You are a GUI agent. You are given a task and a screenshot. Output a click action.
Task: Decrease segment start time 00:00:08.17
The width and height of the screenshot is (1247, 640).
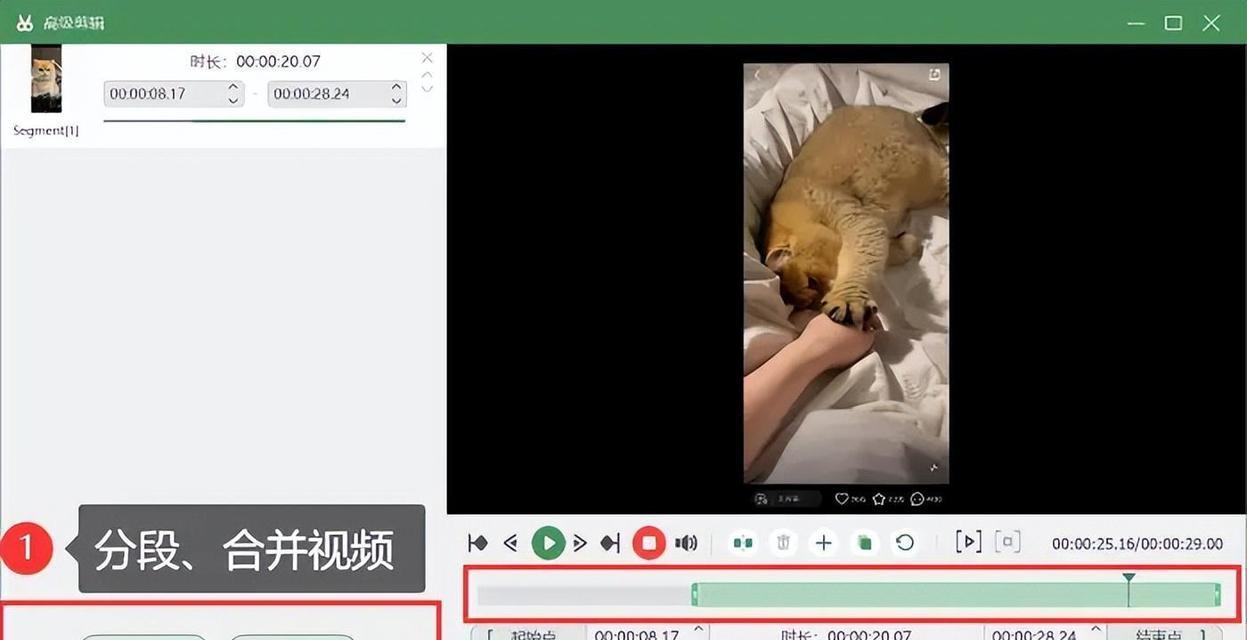[x=234, y=100]
